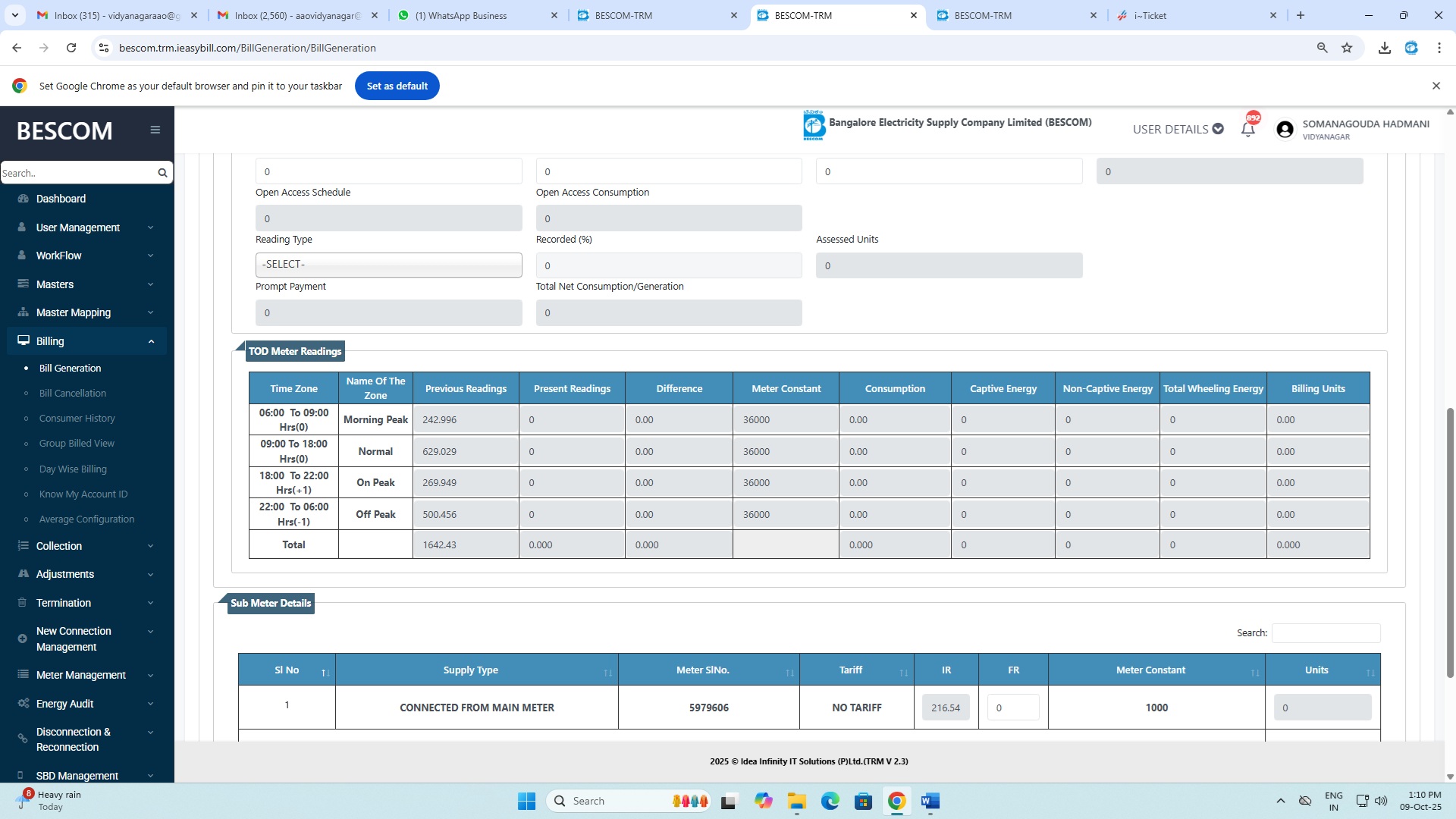The width and height of the screenshot is (1456, 819).
Task: Open Microsoft Word from taskbar
Action: (930, 801)
